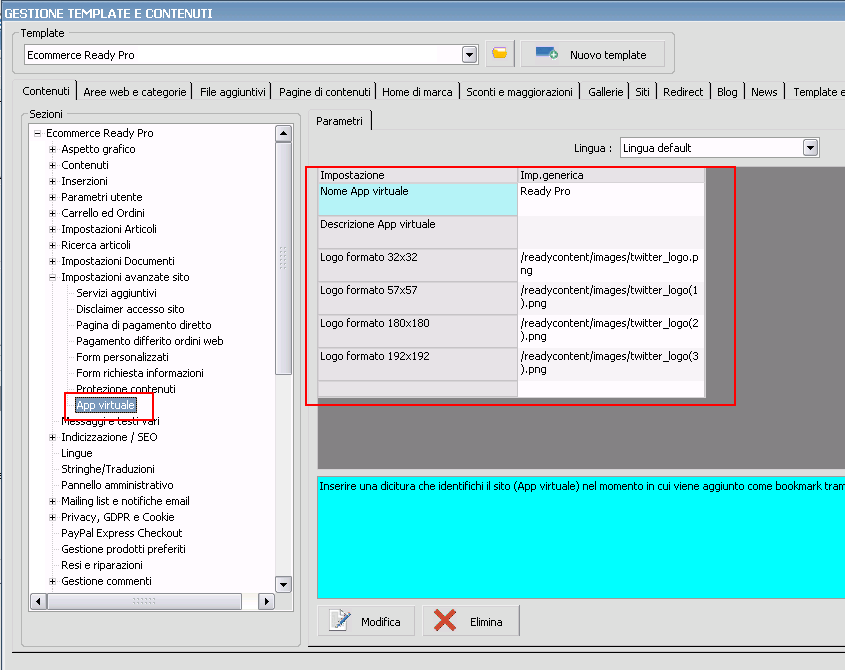Viewport: 845px width, 670px height.
Task: Select the Logo formato 32x32 row
Action: (418, 265)
